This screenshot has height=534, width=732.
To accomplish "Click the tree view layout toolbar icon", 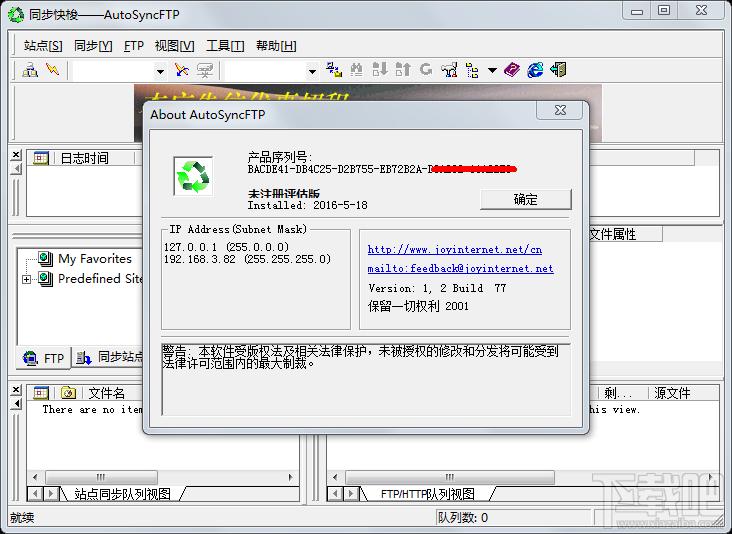I will point(472,70).
